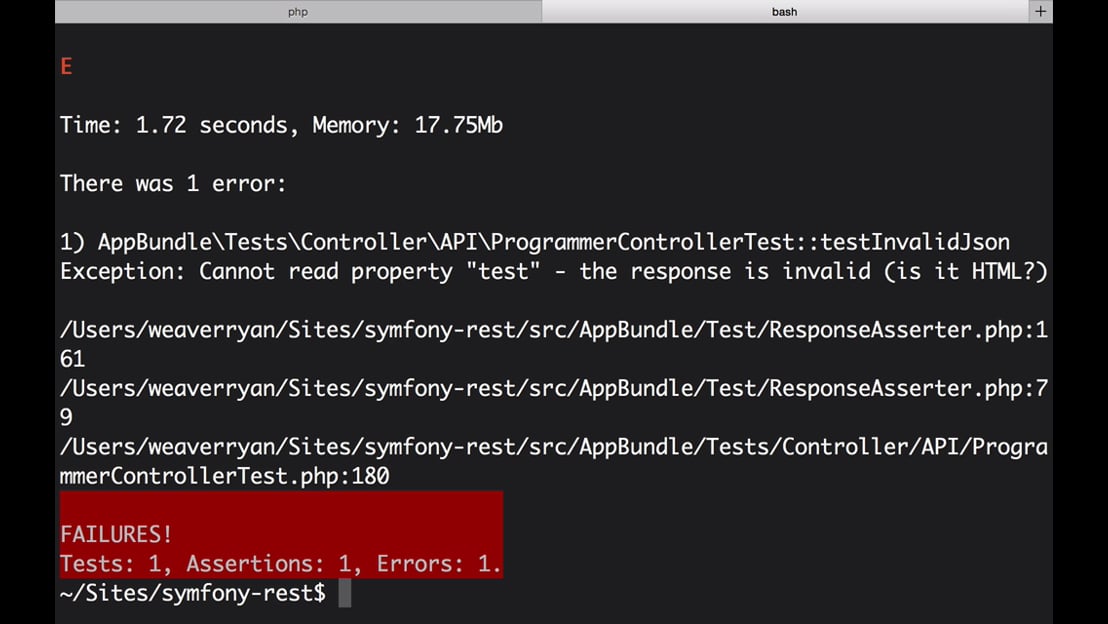Click the ~/Sites/symfony-rest$ shell prompt
Viewport: 1108px width, 624px height.
(x=192, y=593)
